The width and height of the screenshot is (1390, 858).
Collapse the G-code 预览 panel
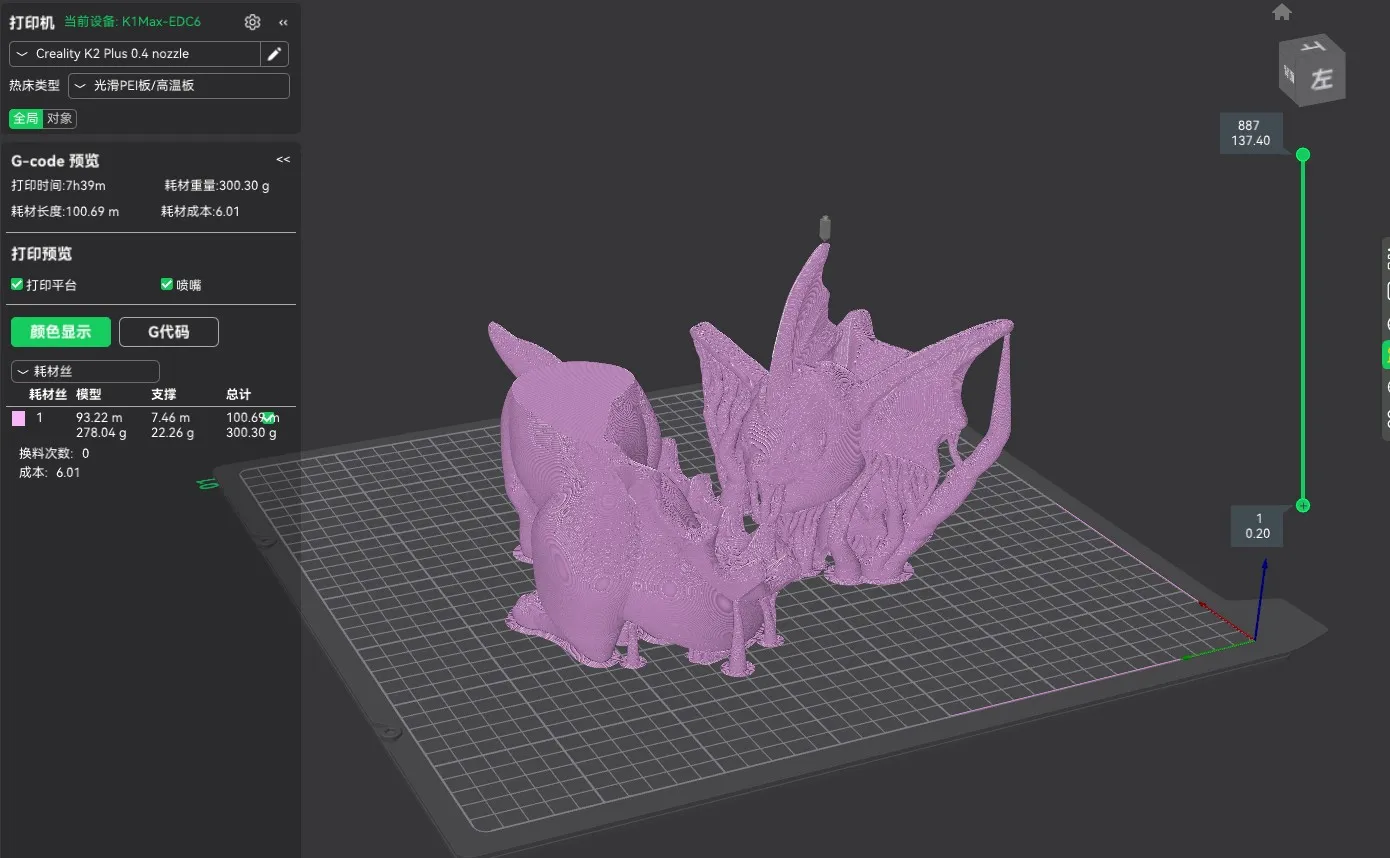point(283,159)
